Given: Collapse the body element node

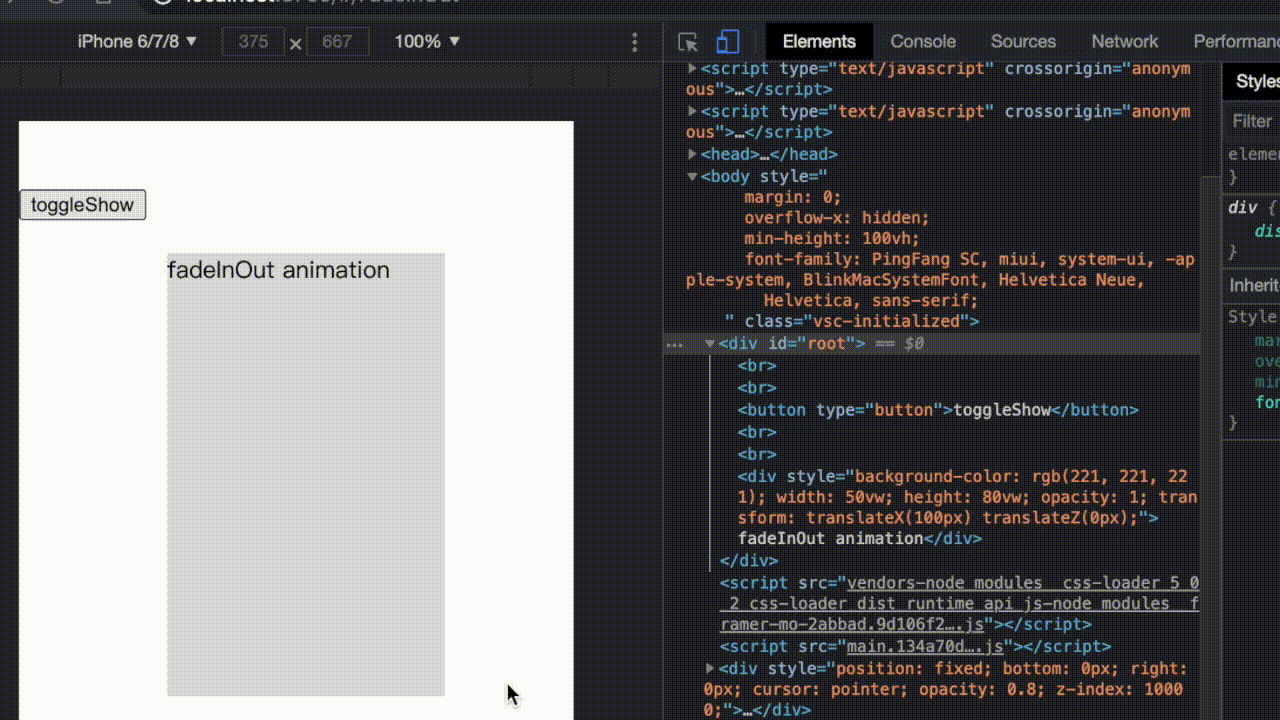Looking at the screenshot, I should pos(692,176).
